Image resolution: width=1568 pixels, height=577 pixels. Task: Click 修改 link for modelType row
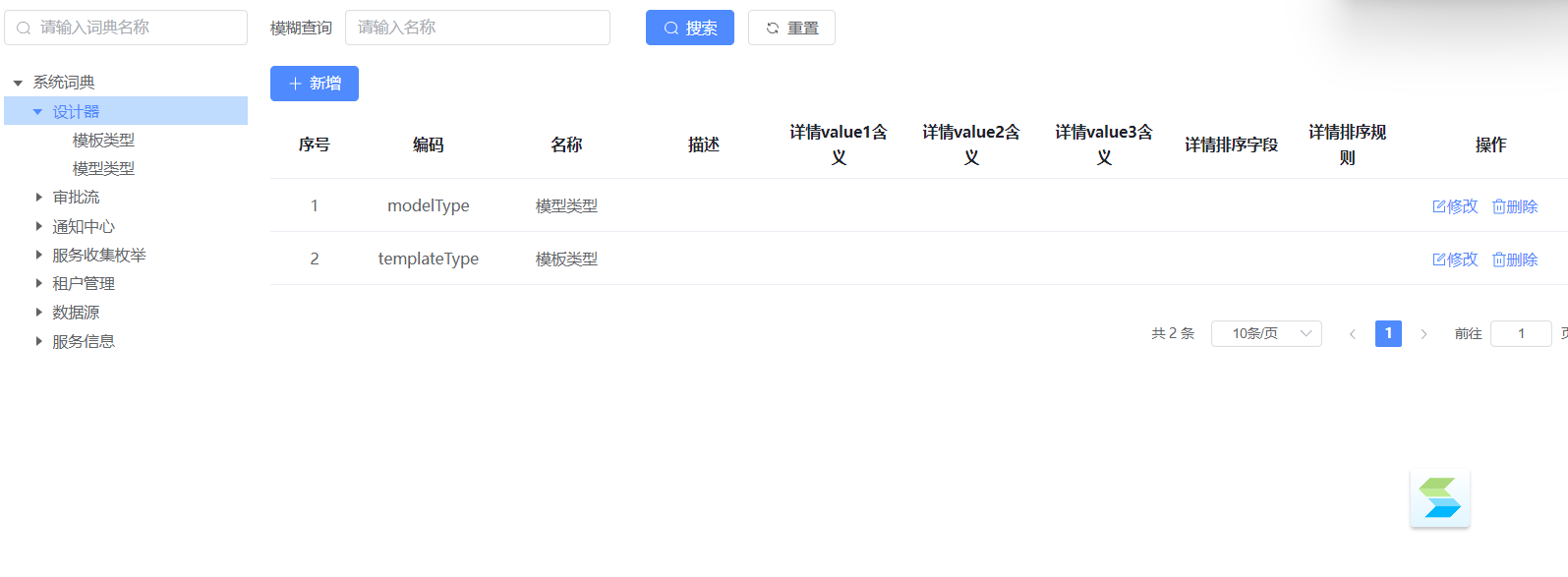1455,206
